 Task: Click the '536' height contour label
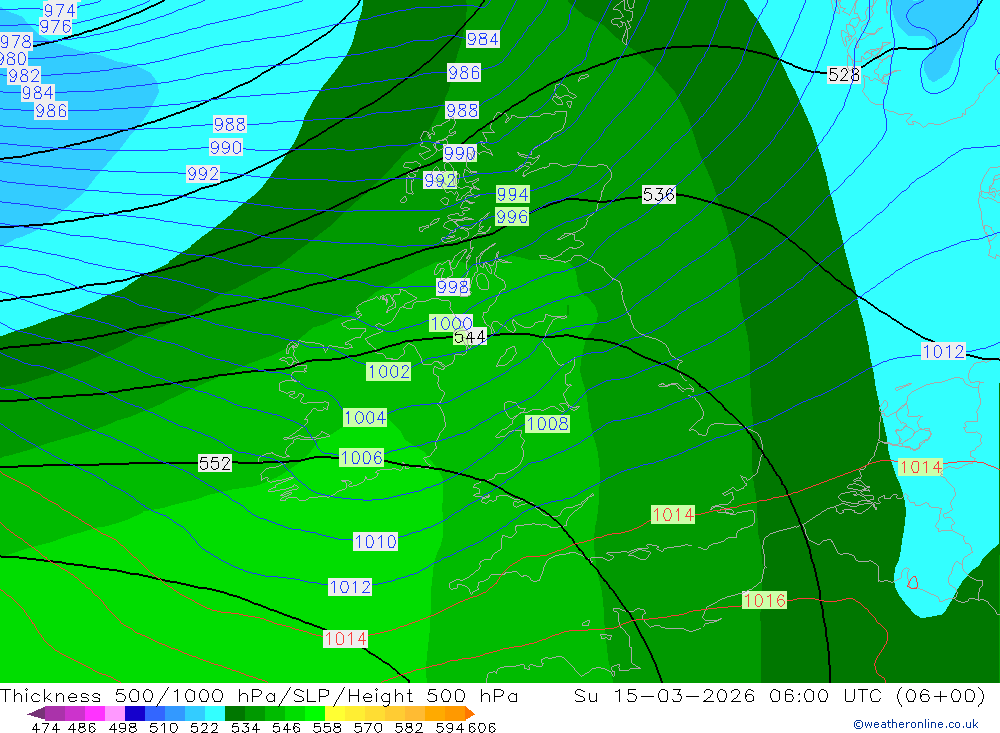658,194
